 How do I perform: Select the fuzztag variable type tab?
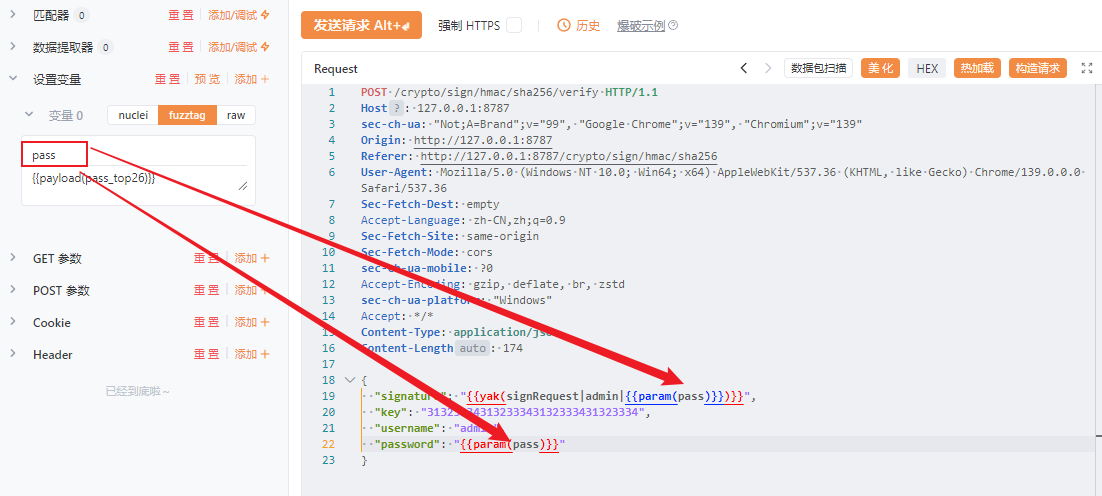pyautogui.click(x=188, y=115)
